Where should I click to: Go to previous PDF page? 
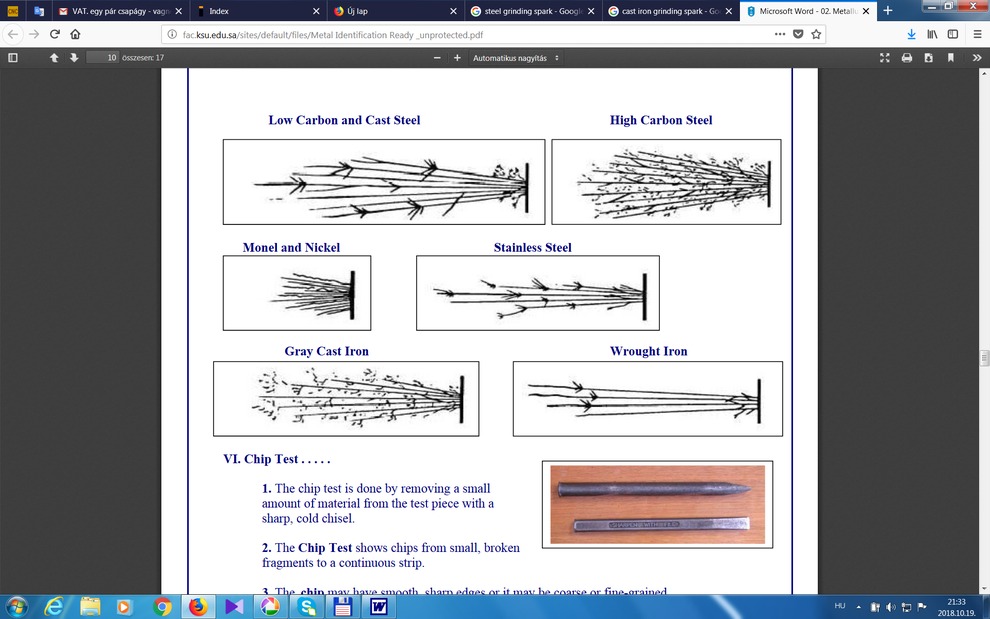pyautogui.click(x=54, y=58)
